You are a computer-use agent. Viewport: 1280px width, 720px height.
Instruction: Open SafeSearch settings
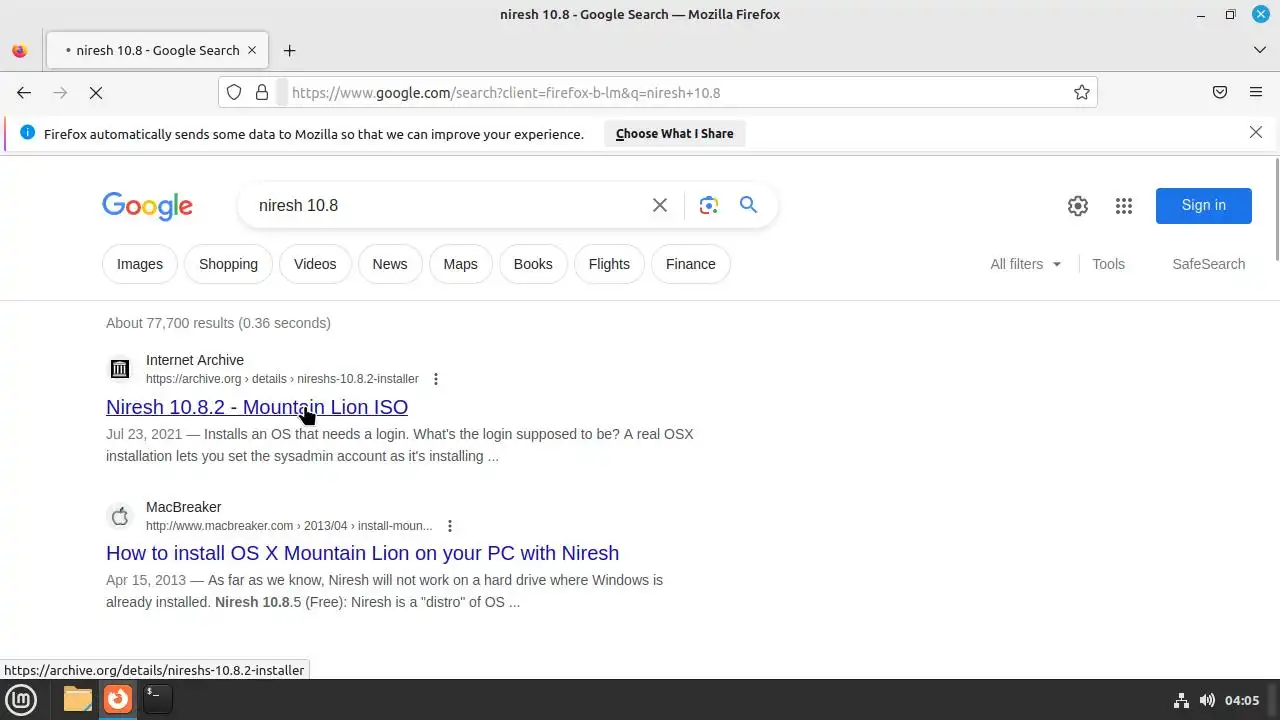(1208, 264)
